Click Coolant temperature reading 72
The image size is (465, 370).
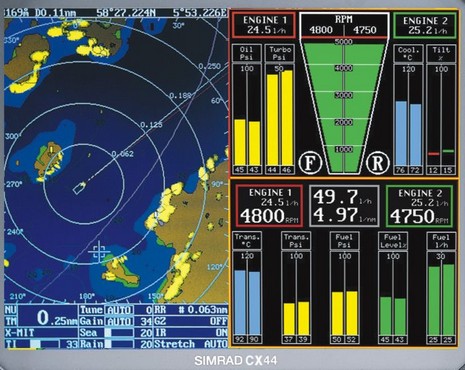tap(415, 170)
